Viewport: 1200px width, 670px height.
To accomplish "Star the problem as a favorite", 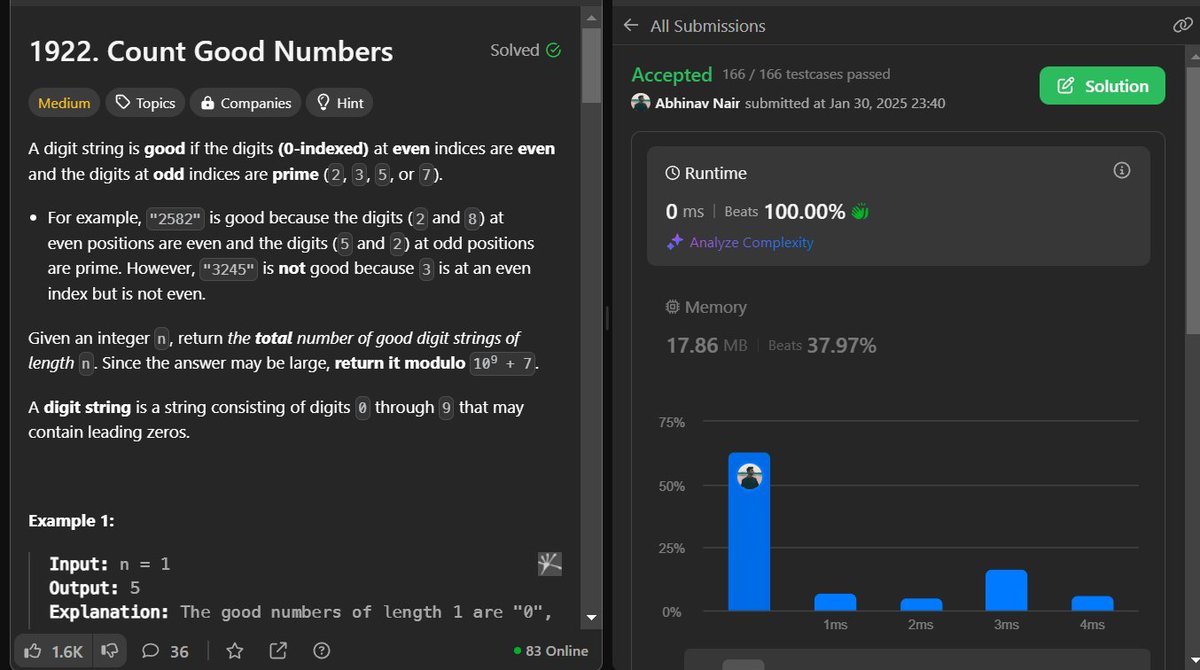I will pos(234,650).
